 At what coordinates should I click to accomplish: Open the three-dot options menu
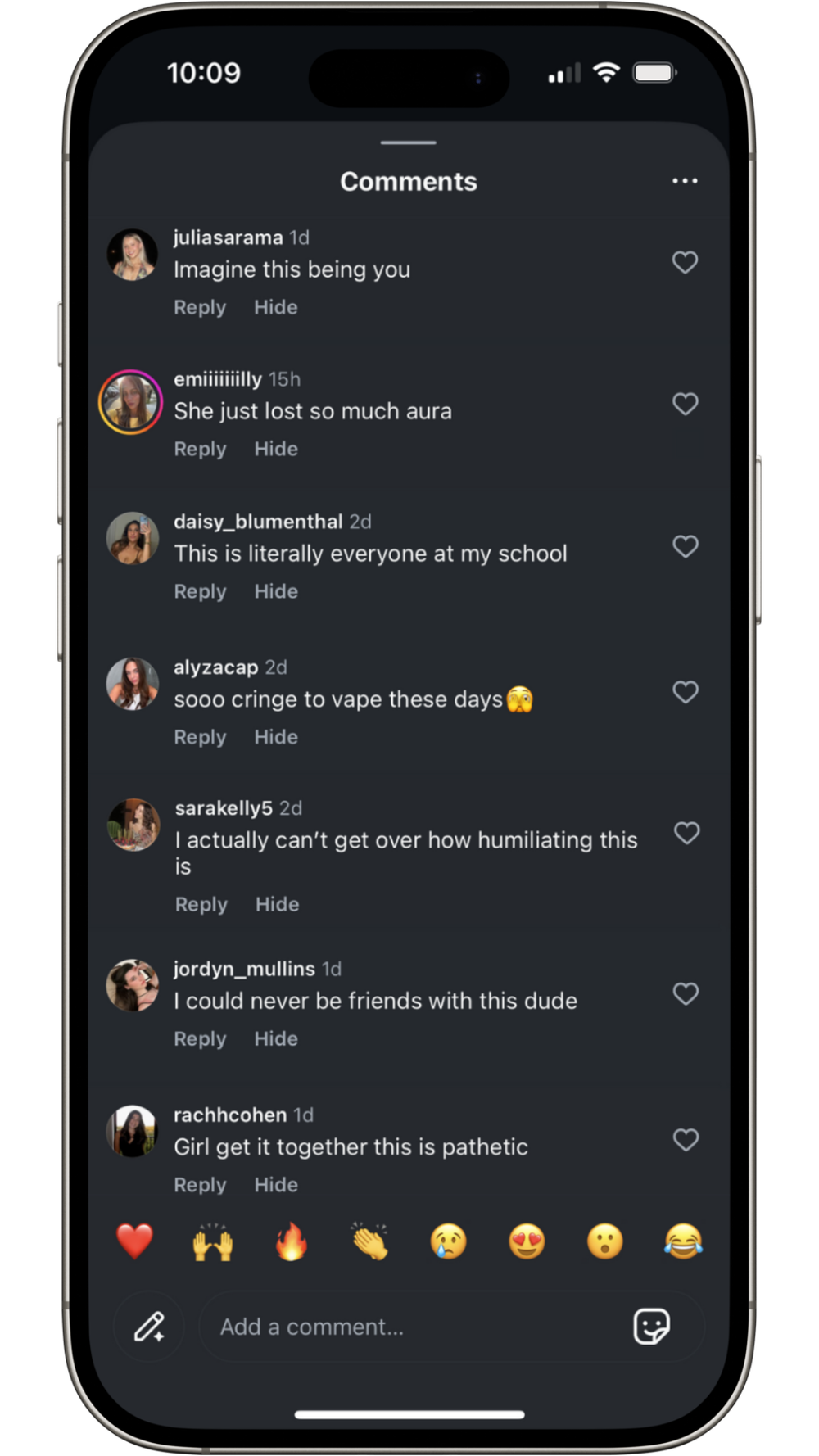685,181
